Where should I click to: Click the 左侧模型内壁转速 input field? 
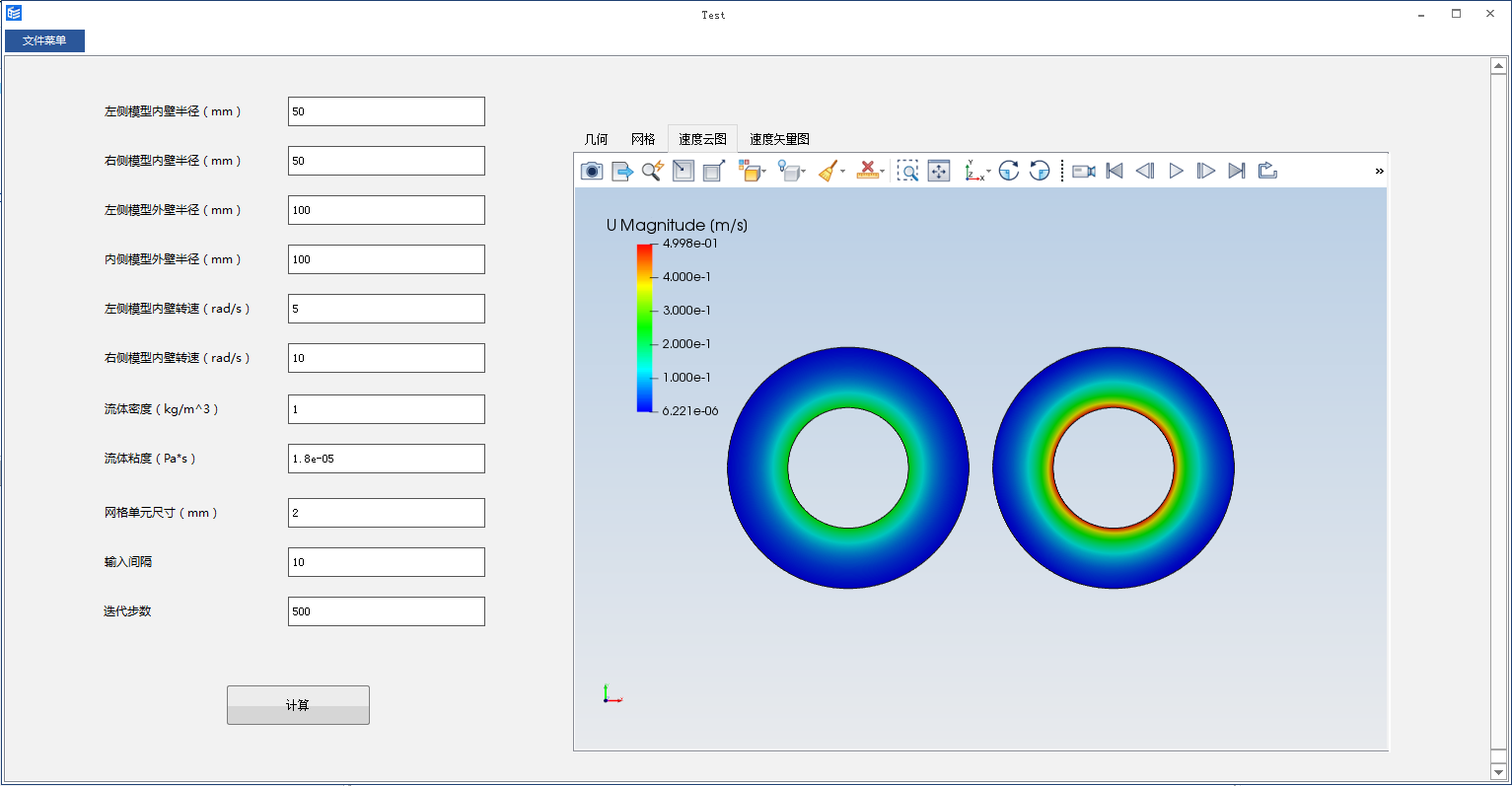(387, 309)
